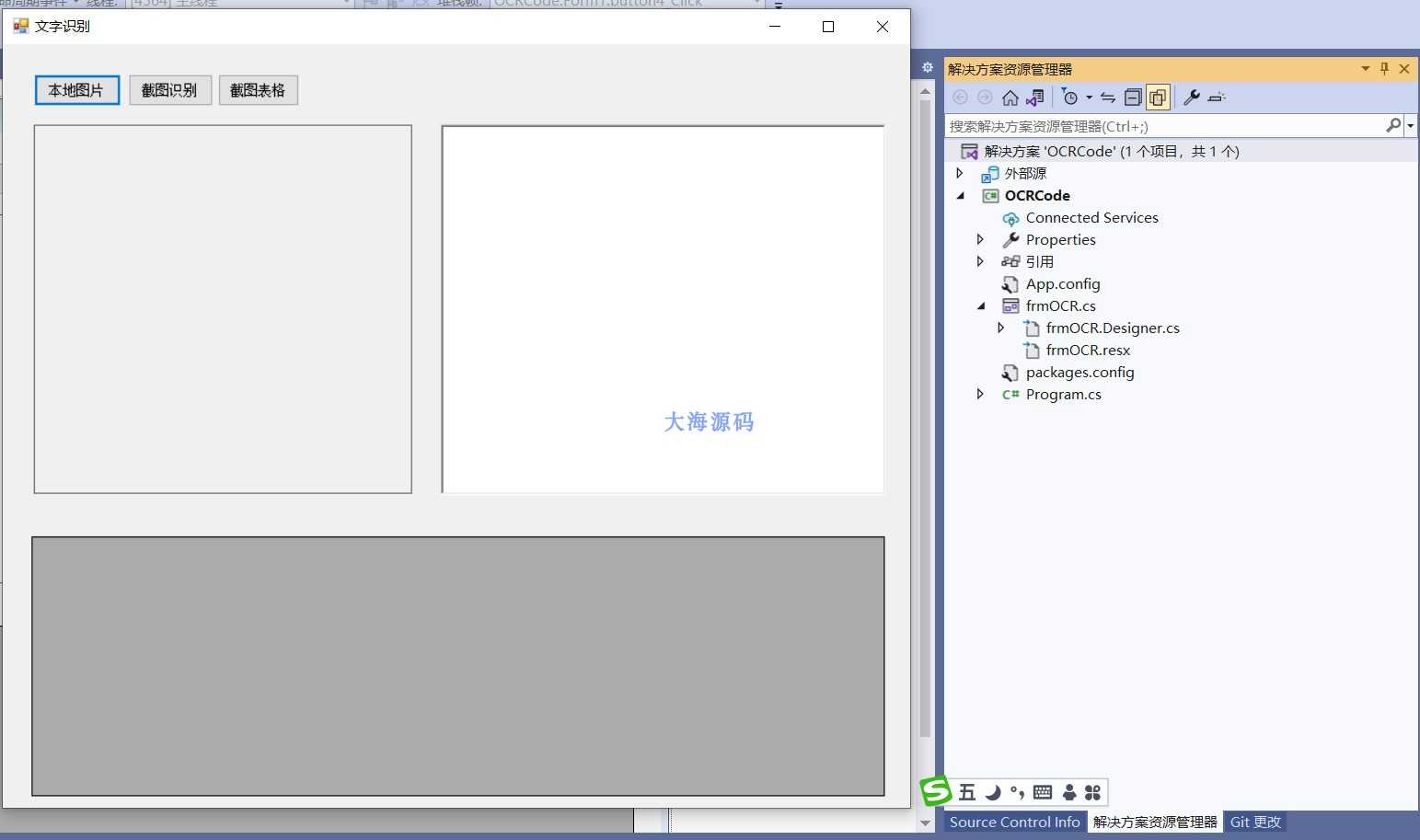The width and height of the screenshot is (1420, 840).
Task: Expand the frmOCR.Designer.cs node
Action: [x=1001, y=328]
